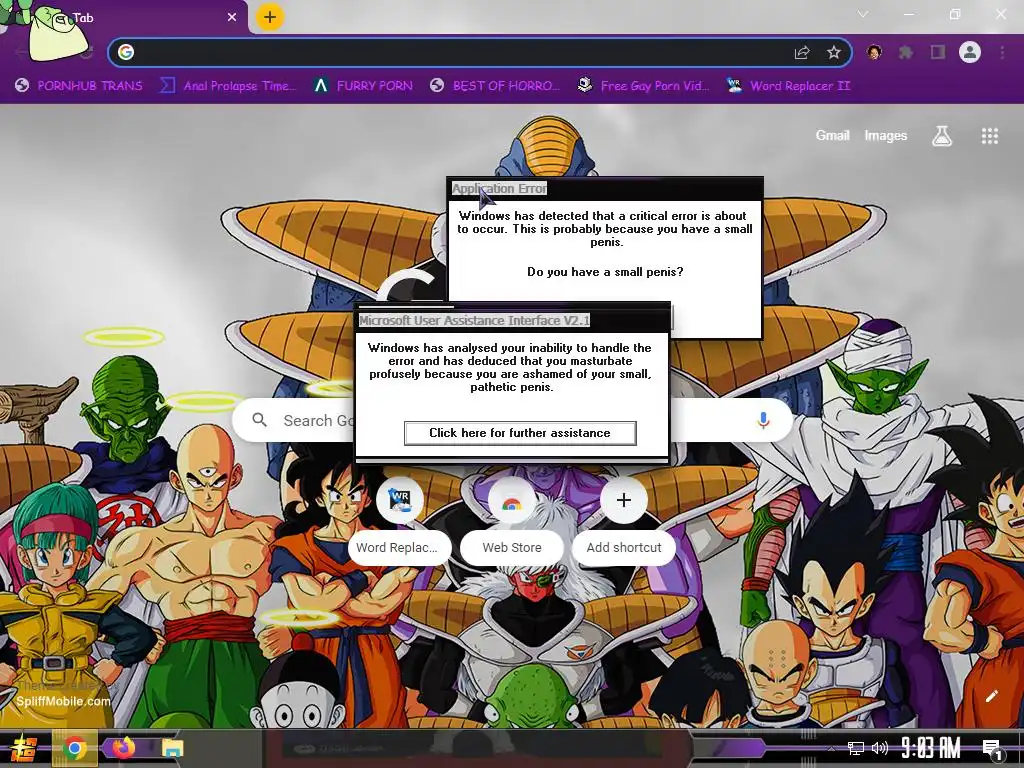1024x768 pixels.
Task: Open the Google apps grid
Action: [x=989, y=136]
